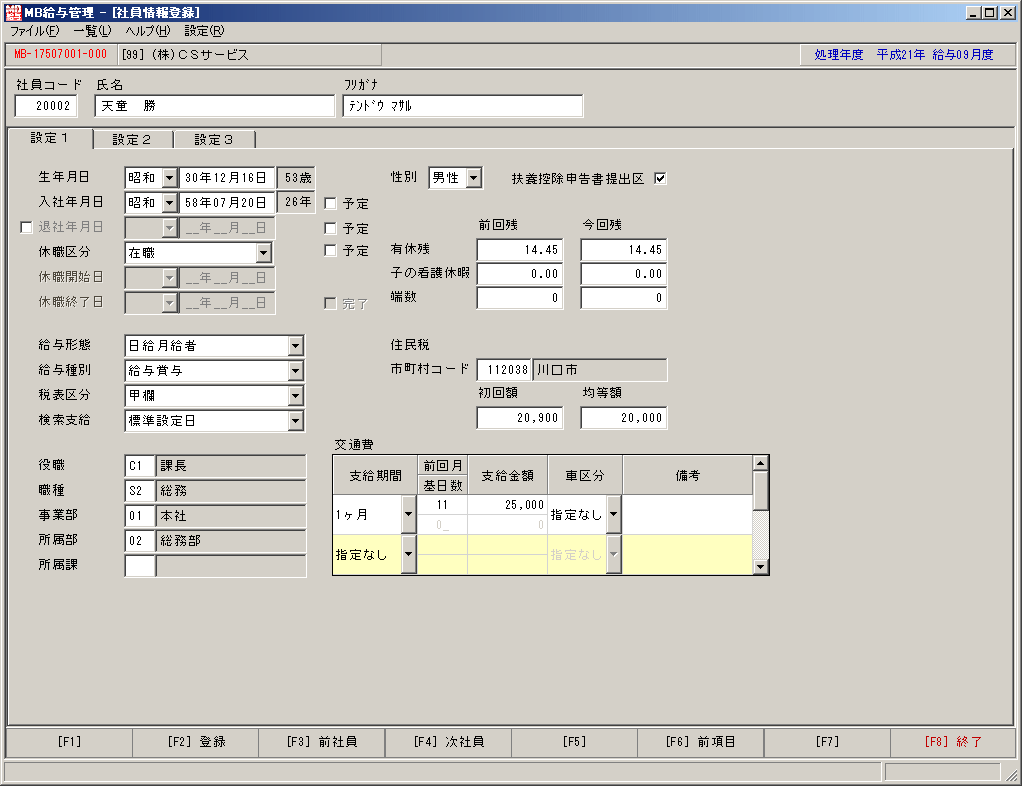Click the 市町村コード field 112038
This screenshot has height=786, width=1022.
(x=504, y=370)
